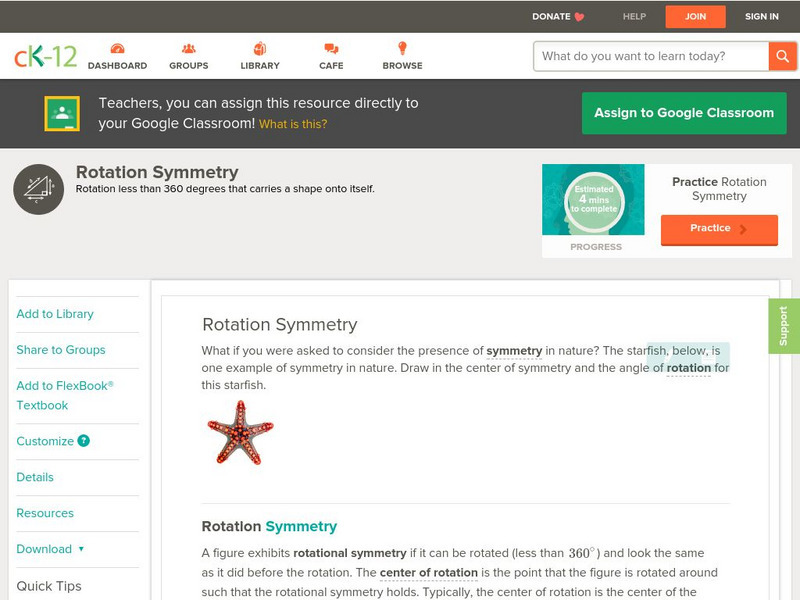The image size is (800, 600).
Task: Click the orange search magnifier button
Action: point(782,56)
